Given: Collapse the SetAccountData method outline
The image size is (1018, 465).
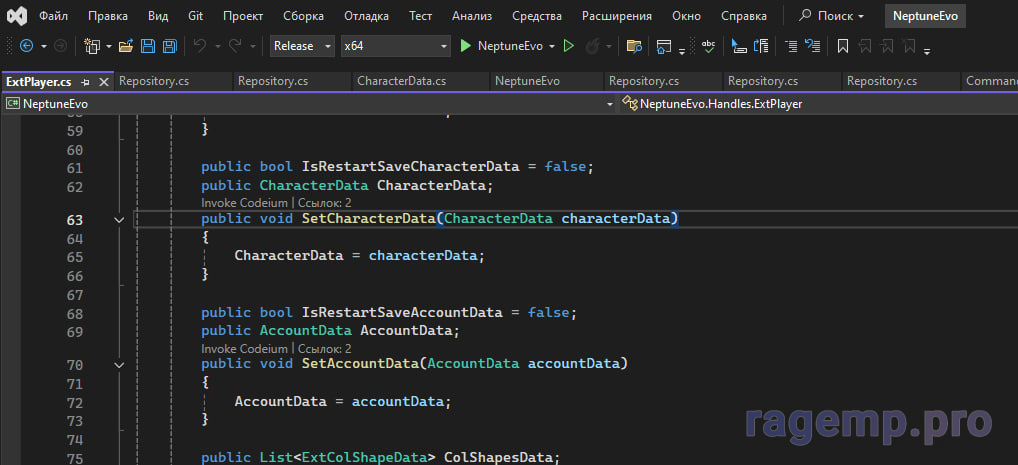Looking at the screenshot, I should point(119,366).
